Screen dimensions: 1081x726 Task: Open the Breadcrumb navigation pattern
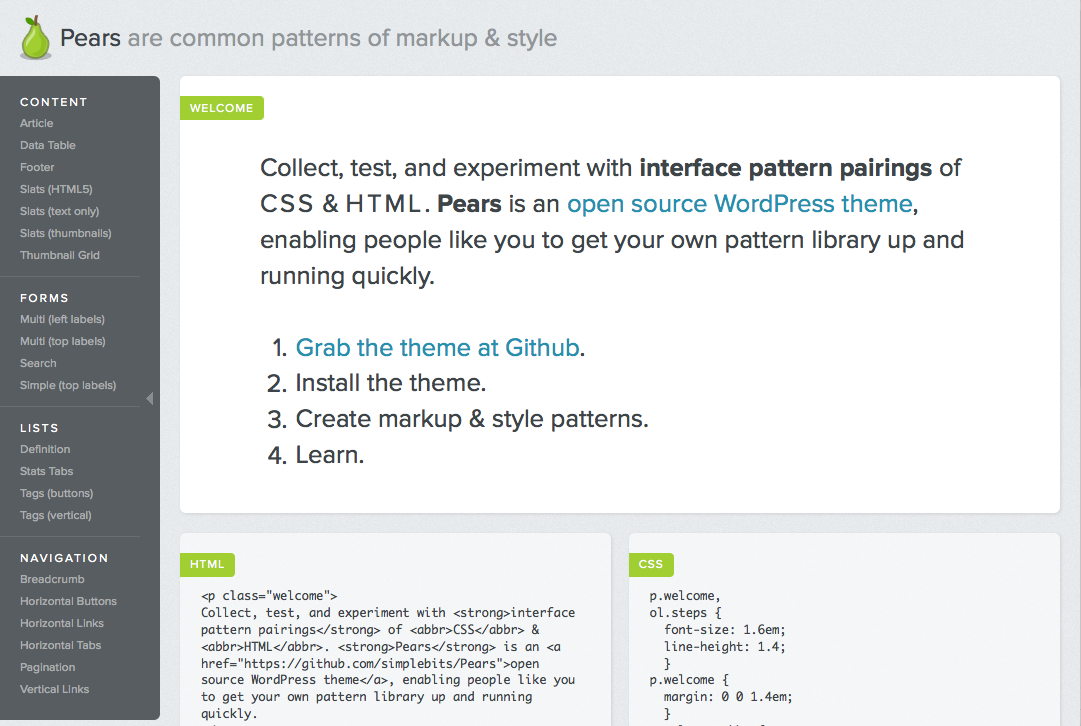52,580
